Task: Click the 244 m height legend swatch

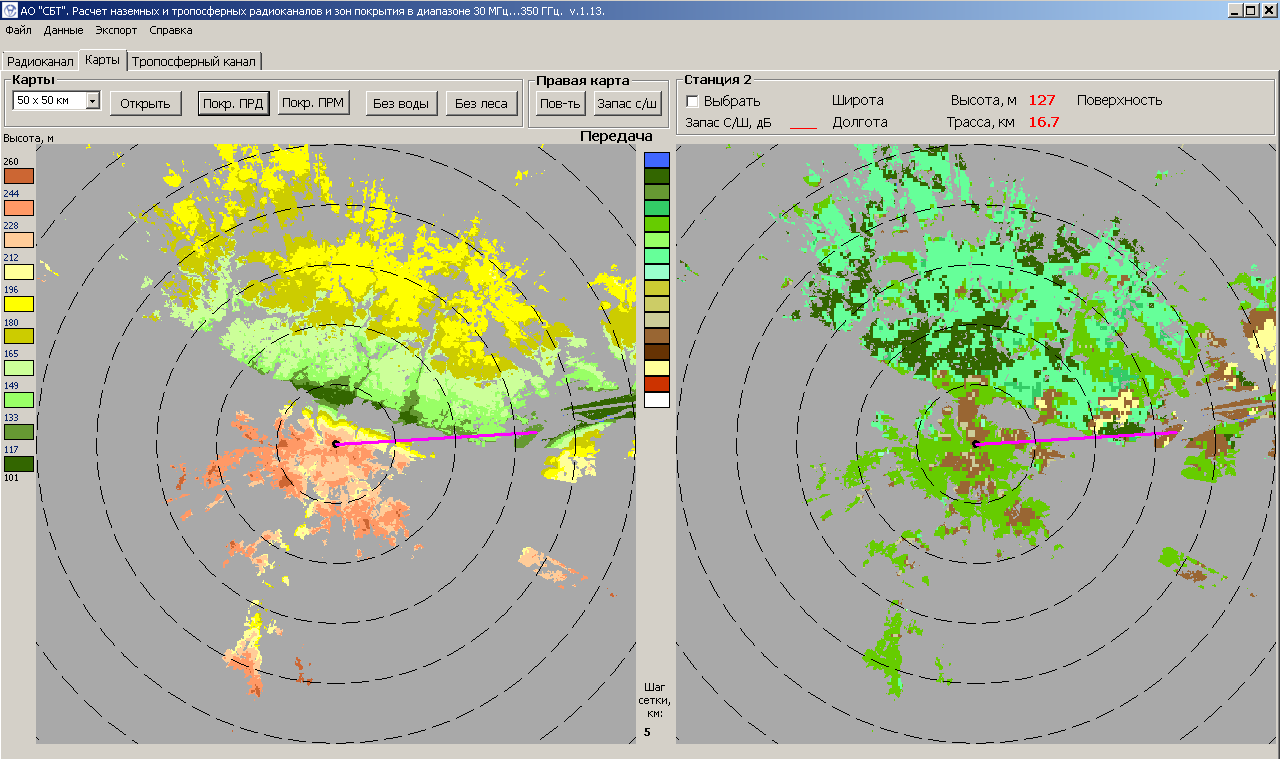Action: [19, 208]
